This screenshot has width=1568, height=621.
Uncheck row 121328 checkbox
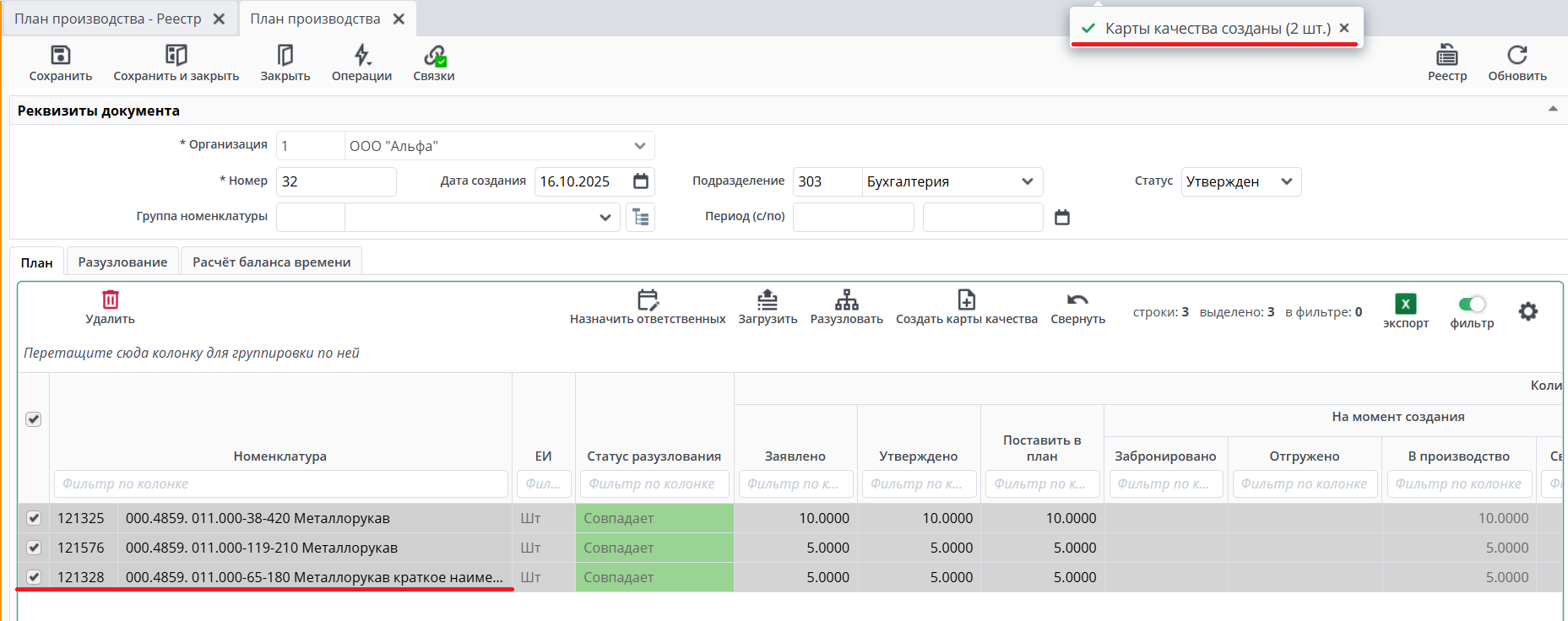pos(34,577)
